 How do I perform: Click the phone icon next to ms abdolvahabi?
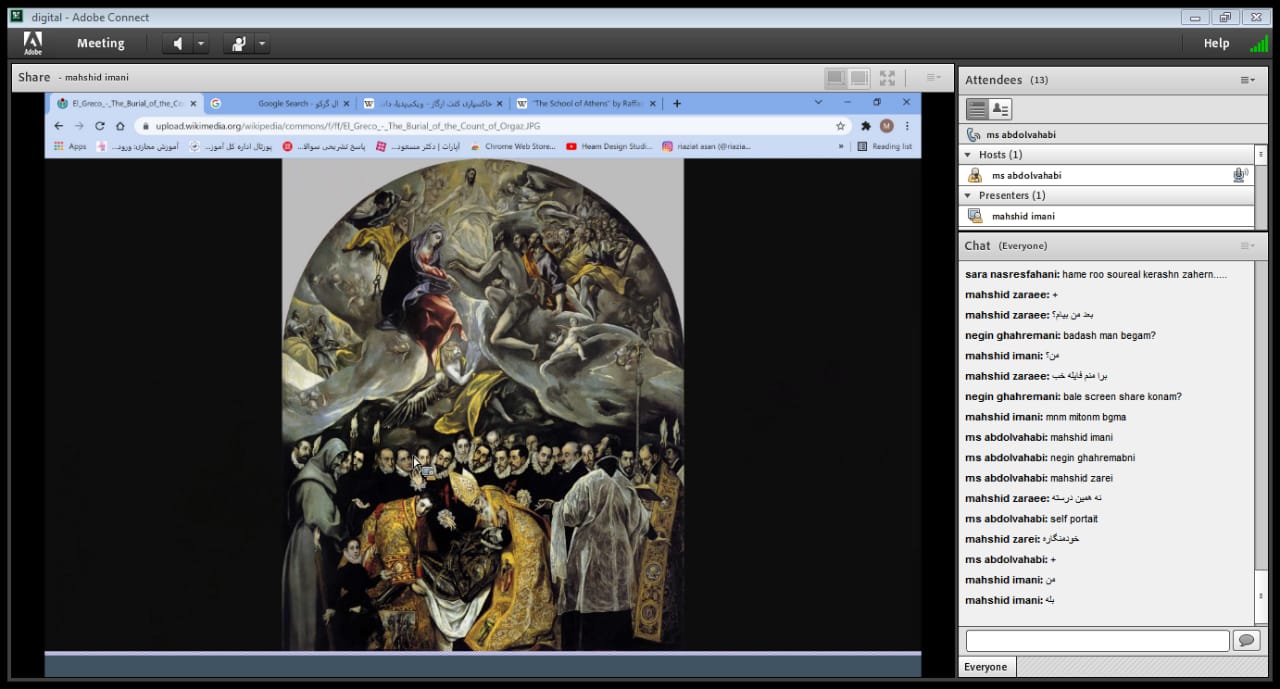[x=973, y=135]
